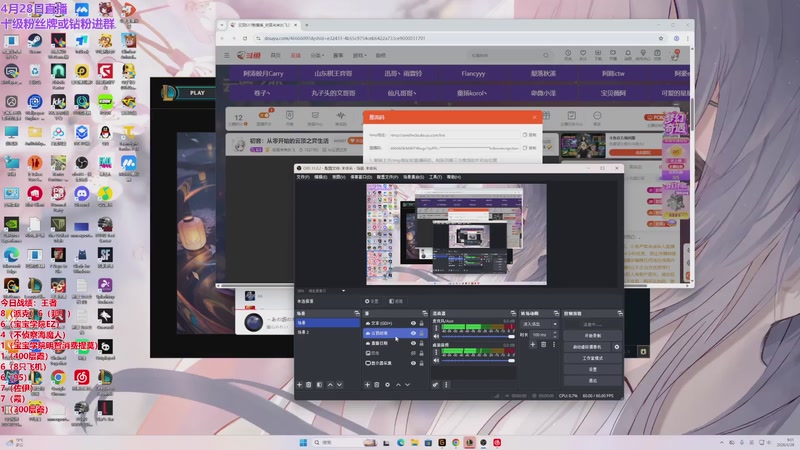Add a scene transition with plus
Screen dimensions: 800x450
point(532,345)
